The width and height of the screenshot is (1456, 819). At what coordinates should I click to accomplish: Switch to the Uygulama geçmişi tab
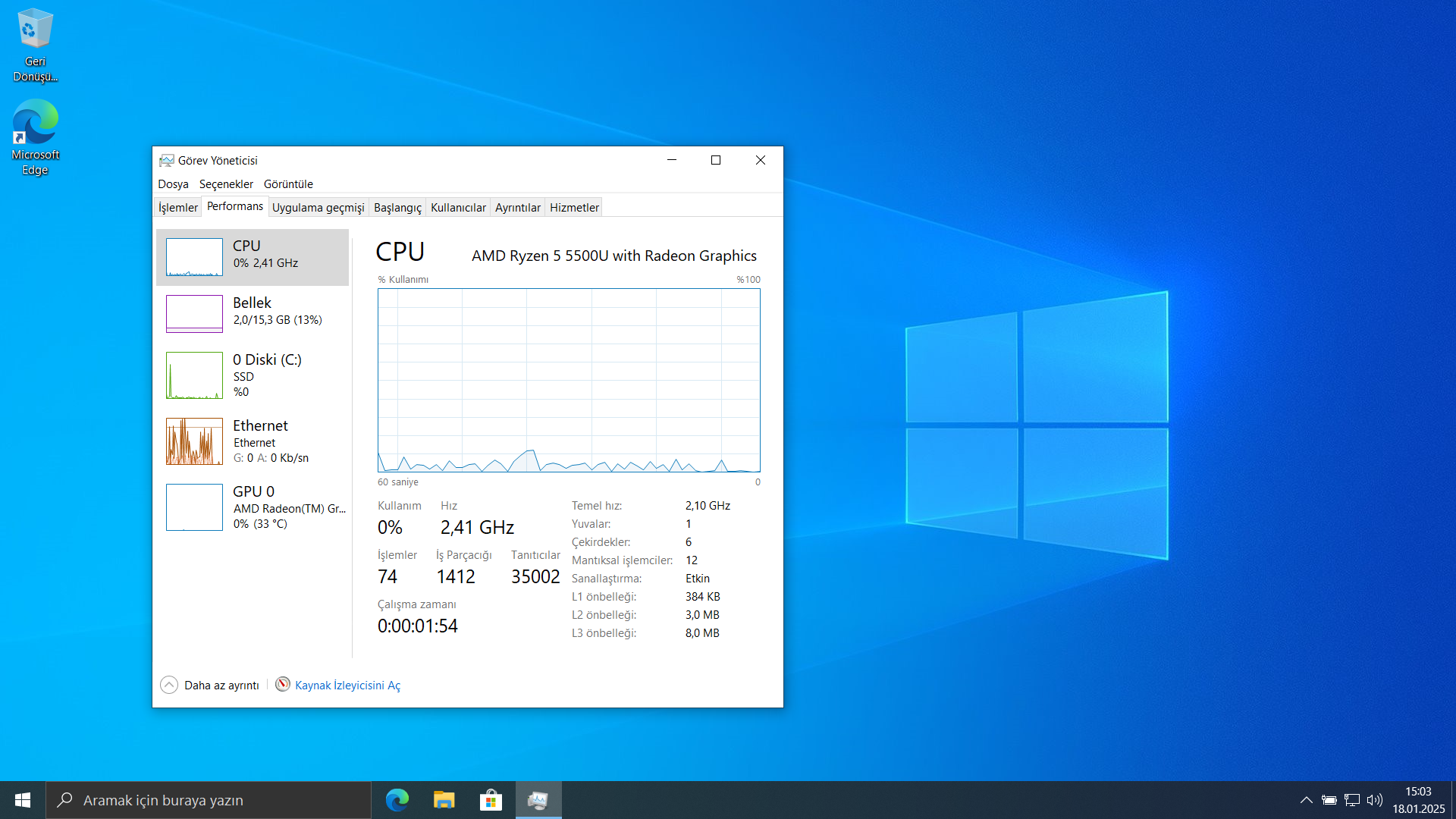318,207
